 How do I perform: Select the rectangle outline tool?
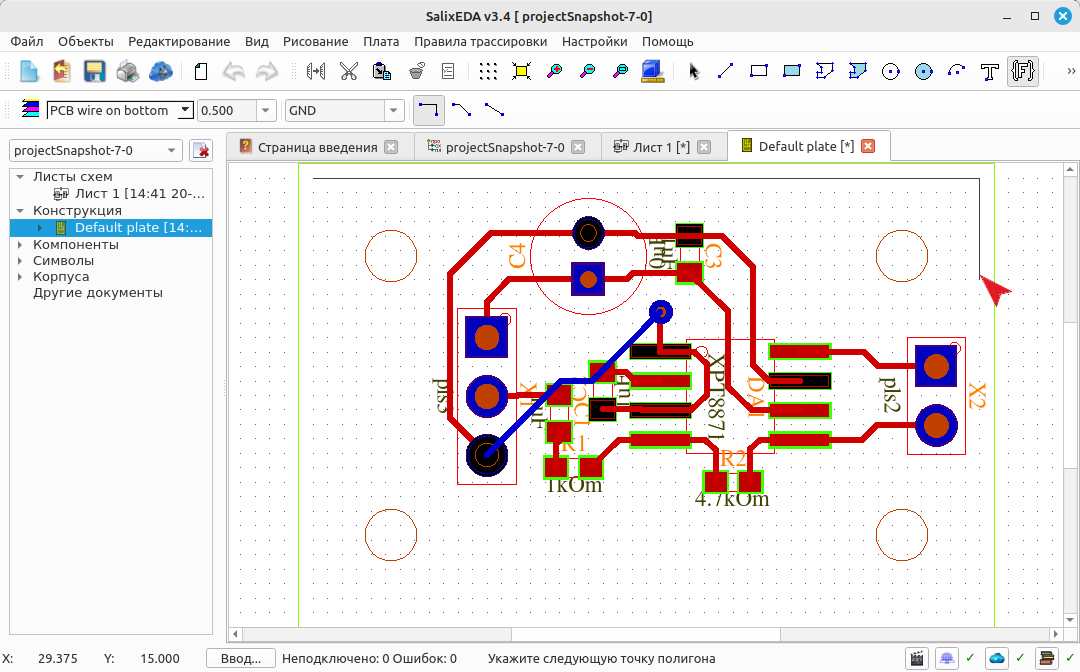tap(758, 71)
